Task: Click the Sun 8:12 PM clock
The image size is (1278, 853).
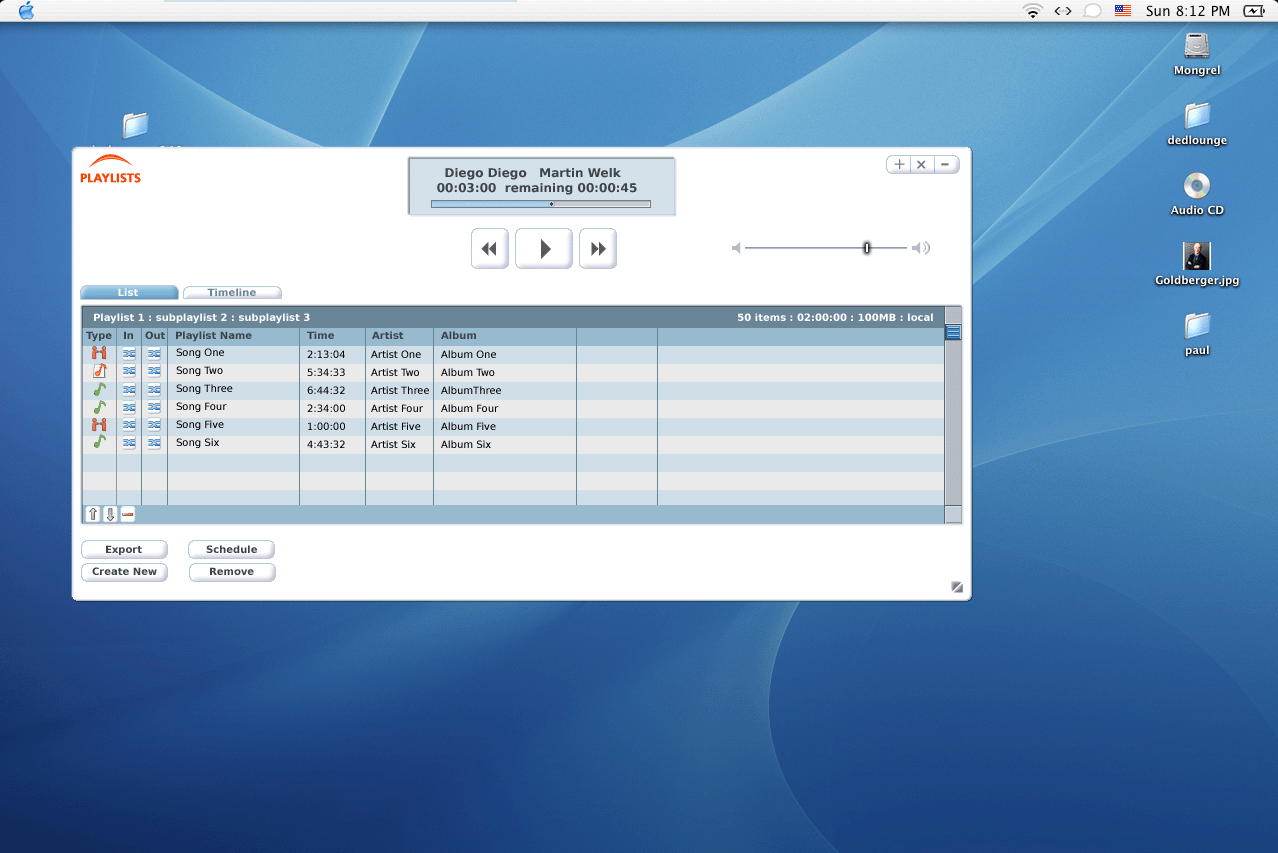Action: [x=1188, y=11]
